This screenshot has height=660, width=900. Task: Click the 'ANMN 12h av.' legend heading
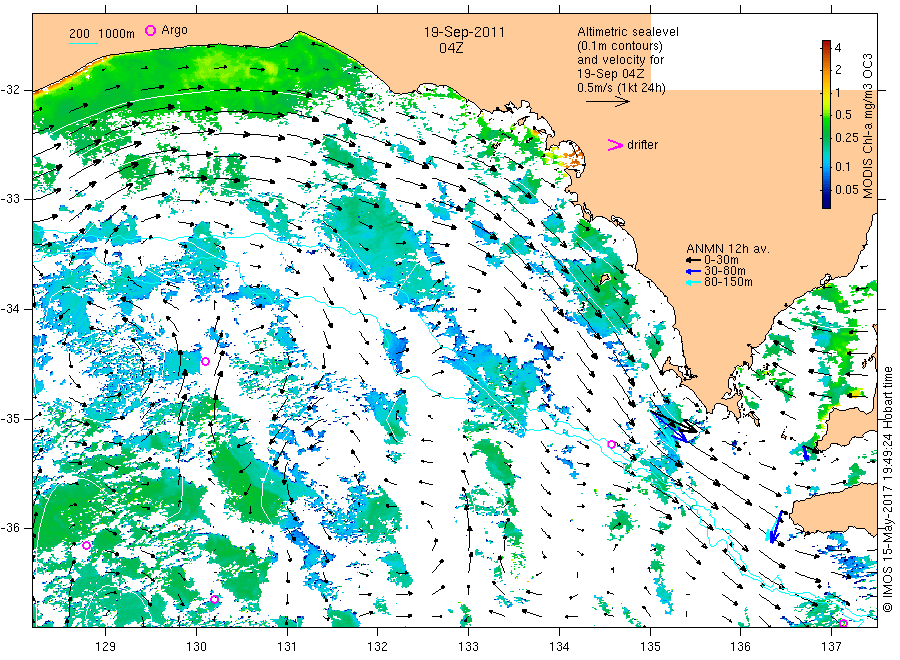pos(728,249)
